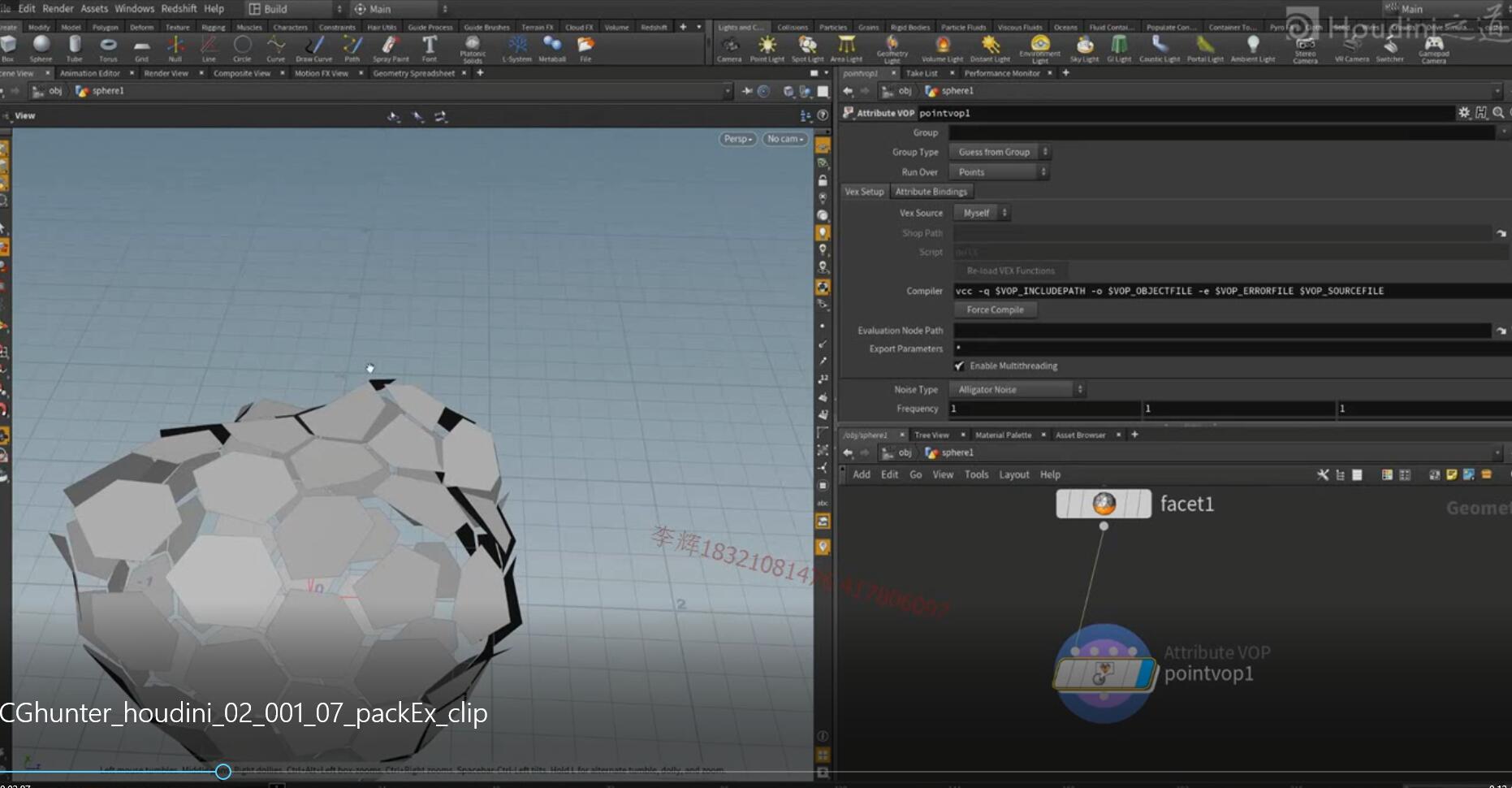Open the Vex Source dropdown
1512x788 pixels.
pos(983,213)
